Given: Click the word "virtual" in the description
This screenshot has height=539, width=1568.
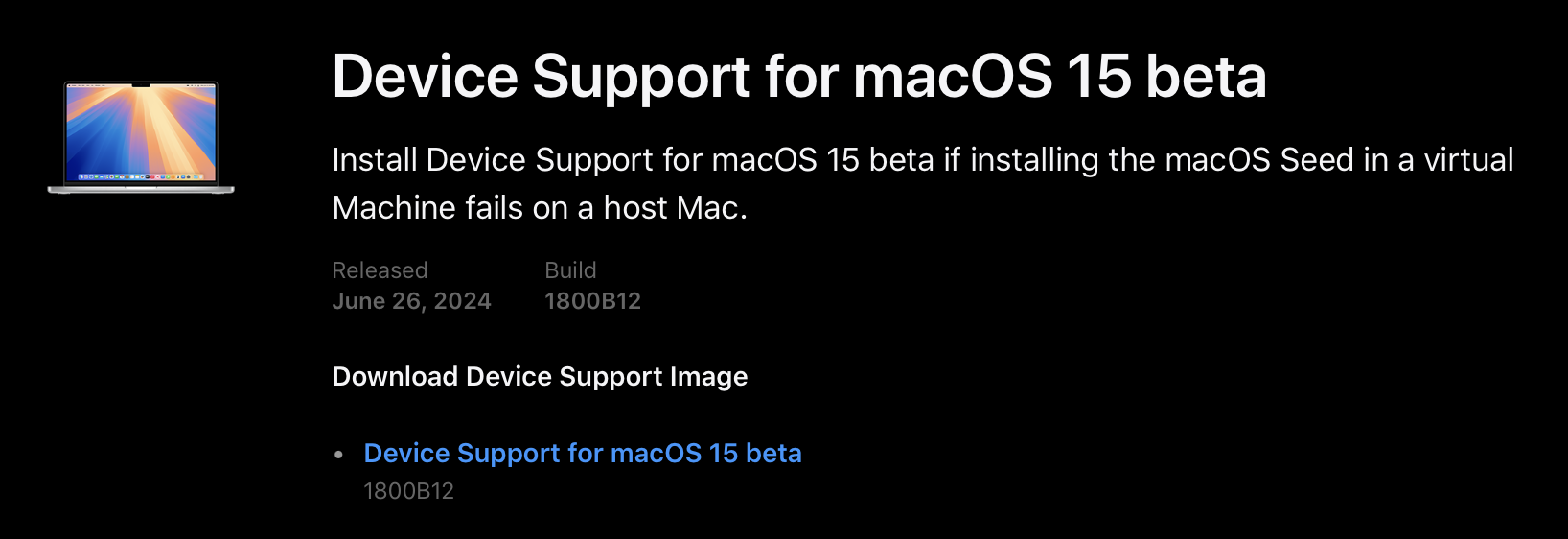Looking at the screenshot, I should coord(1468,160).
